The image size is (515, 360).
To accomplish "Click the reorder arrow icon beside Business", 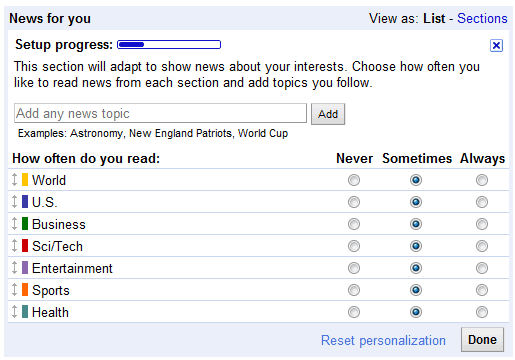I will [14, 224].
